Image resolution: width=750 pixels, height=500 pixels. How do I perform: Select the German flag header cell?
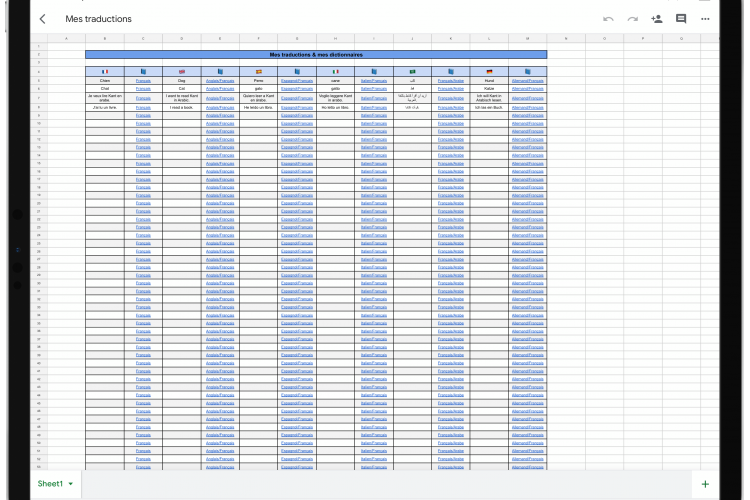point(489,71)
